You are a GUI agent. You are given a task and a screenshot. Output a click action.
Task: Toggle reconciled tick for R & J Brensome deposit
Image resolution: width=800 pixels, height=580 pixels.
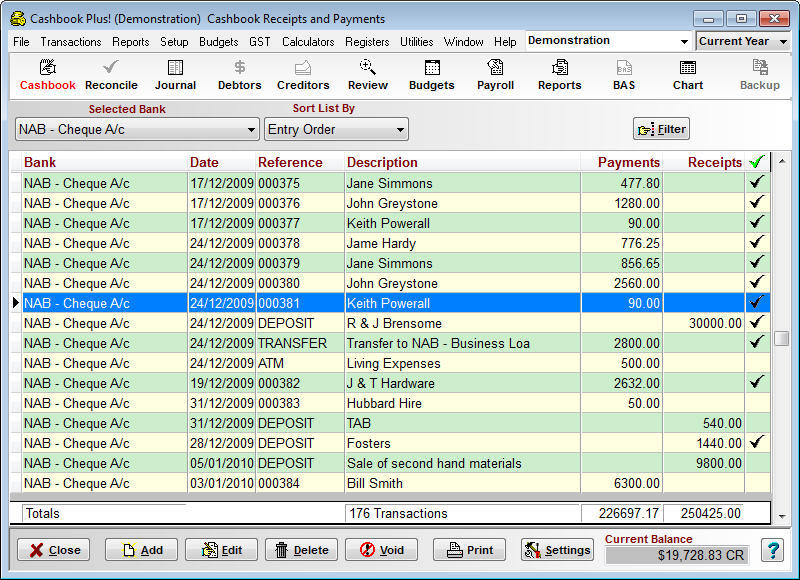click(x=757, y=322)
